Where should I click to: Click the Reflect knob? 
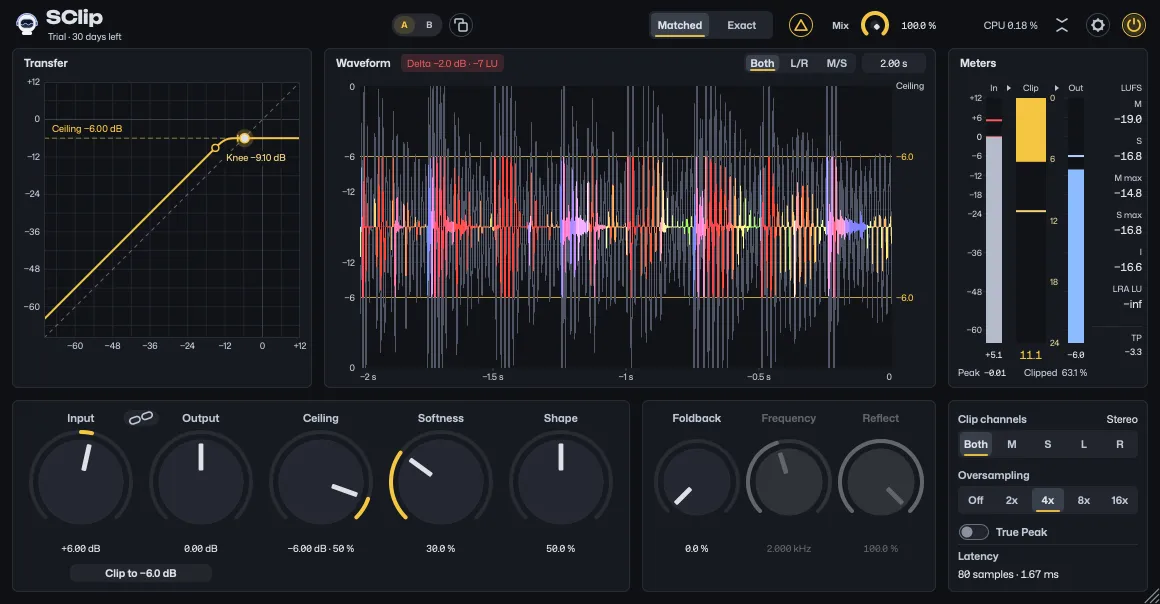pyautogui.click(x=880, y=482)
